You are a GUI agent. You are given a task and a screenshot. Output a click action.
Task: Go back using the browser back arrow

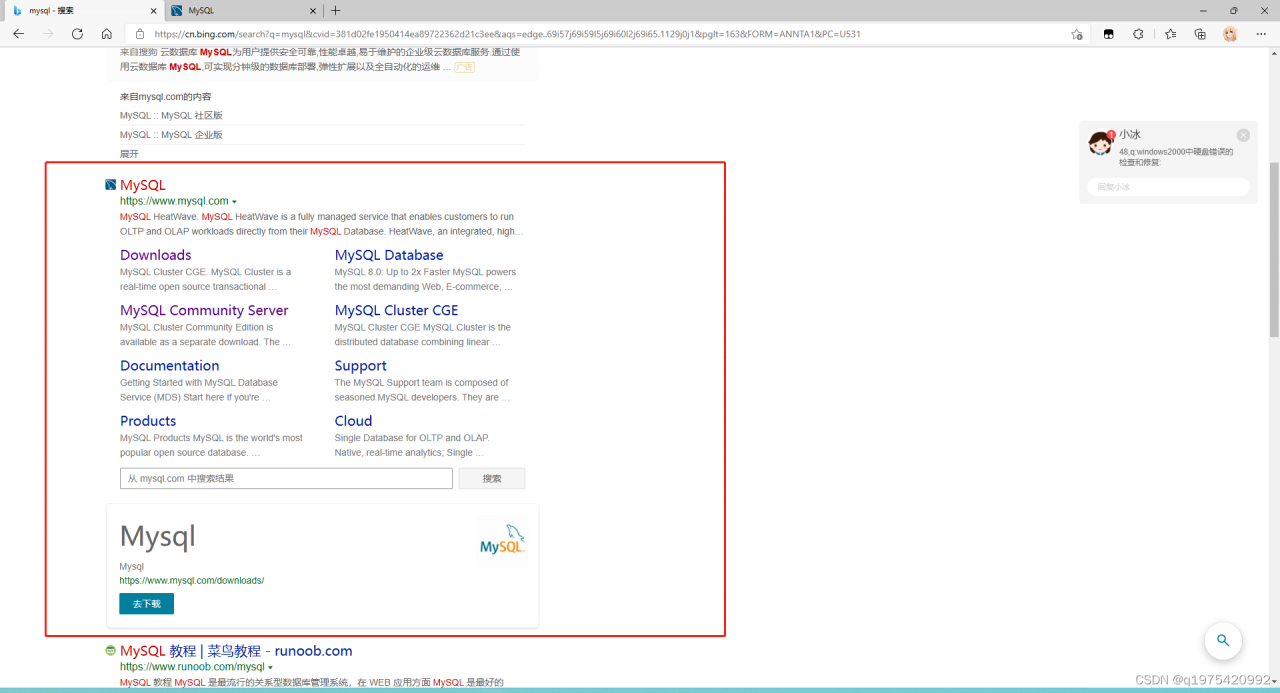click(x=18, y=34)
